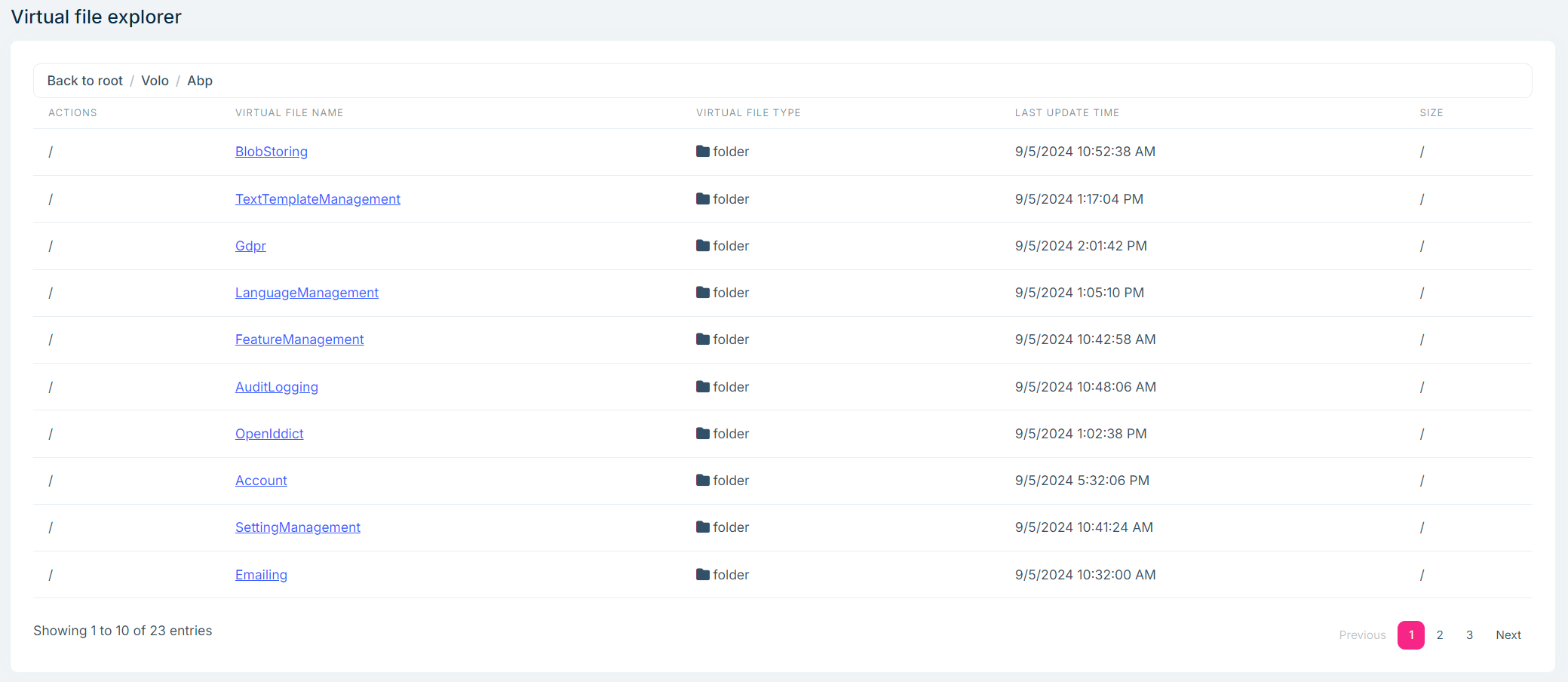
Task: Sort by Virtual File Name column header
Action: pos(289,113)
